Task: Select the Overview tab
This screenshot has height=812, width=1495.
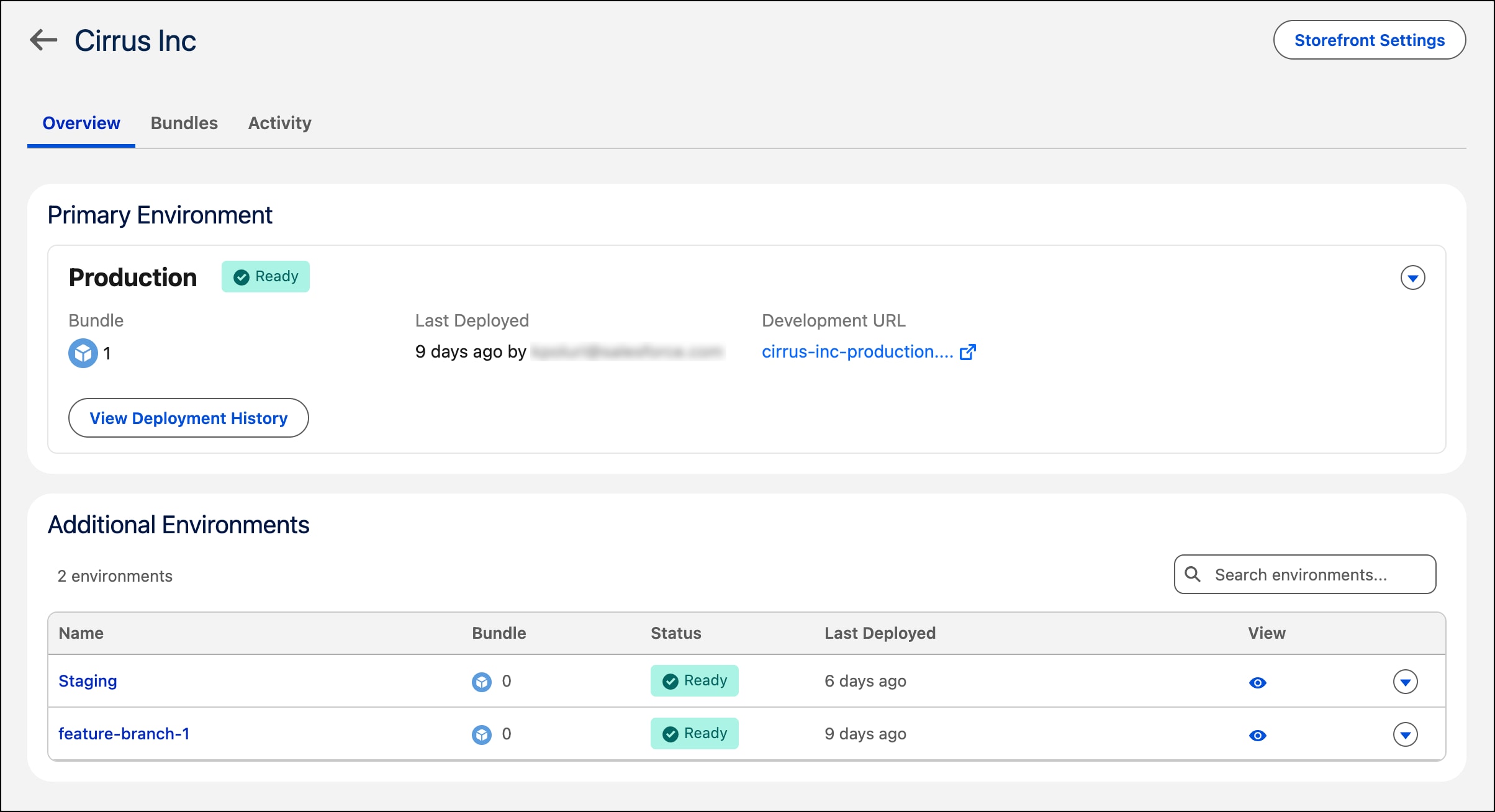Action: click(81, 123)
